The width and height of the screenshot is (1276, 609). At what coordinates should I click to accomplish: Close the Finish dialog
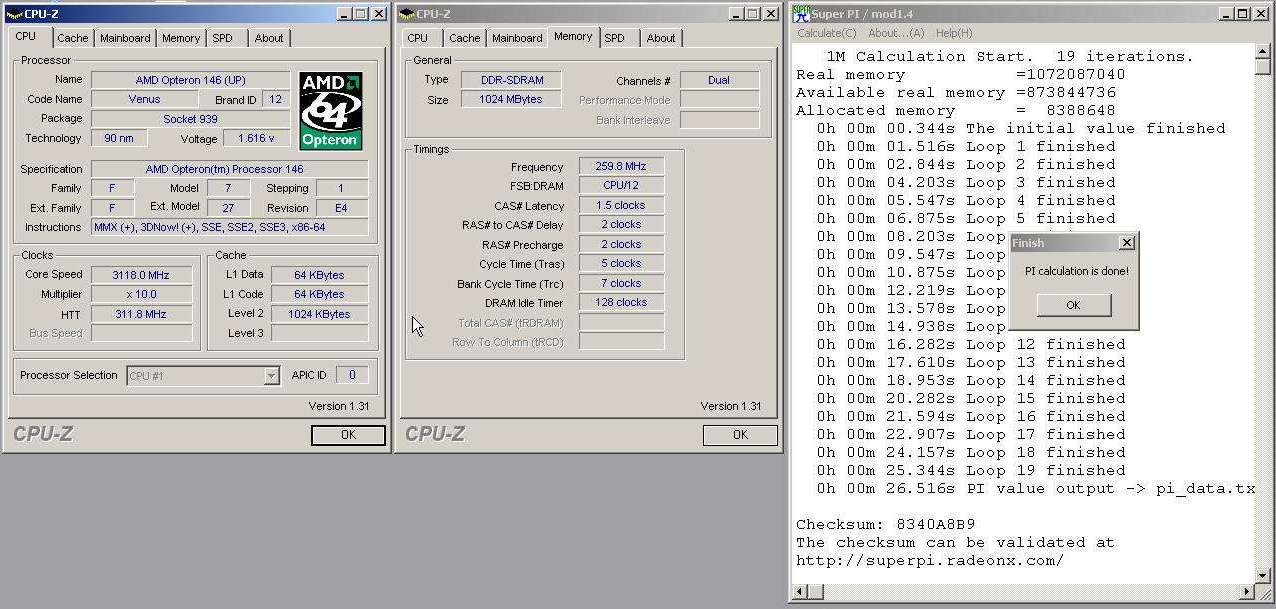(x=1127, y=243)
